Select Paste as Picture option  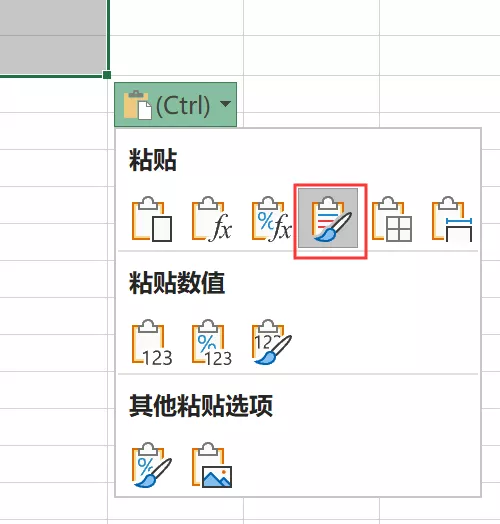212,465
